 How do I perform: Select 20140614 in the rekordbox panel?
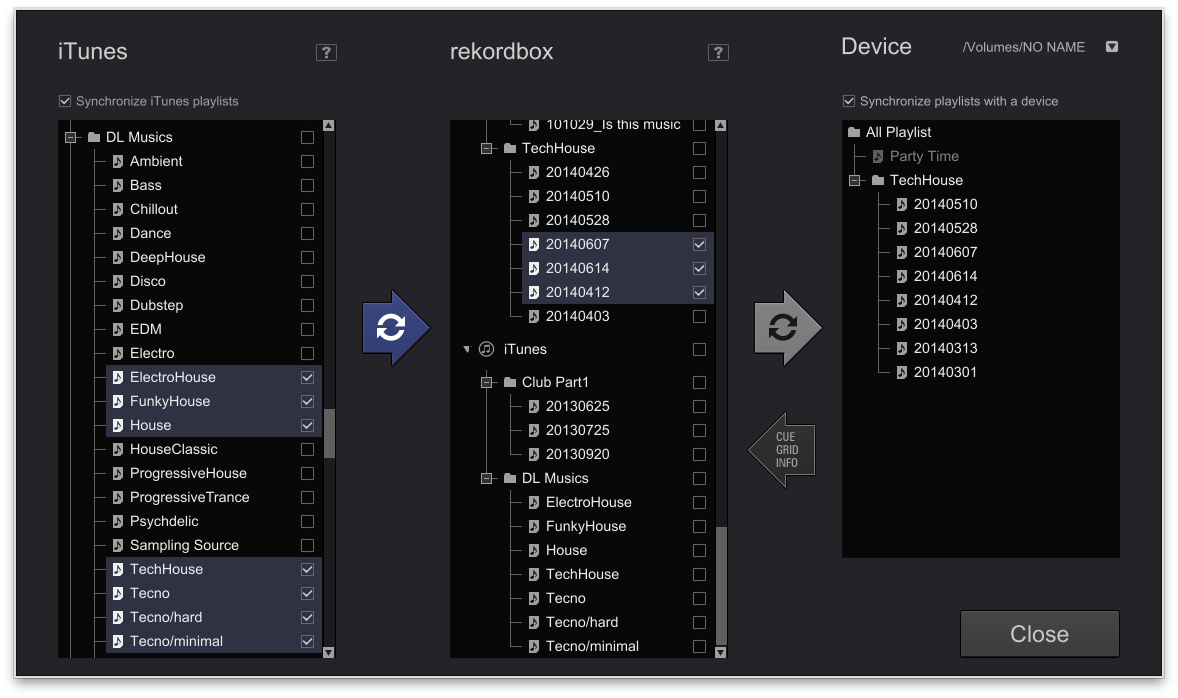[x=618, y=268]
